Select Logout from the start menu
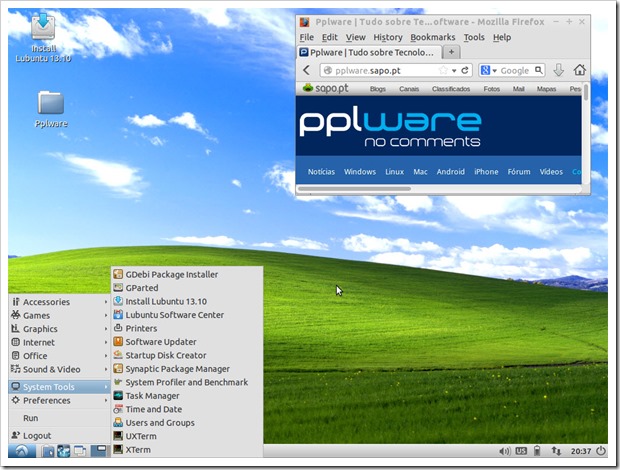620x470 pixels. click(59, 436)
